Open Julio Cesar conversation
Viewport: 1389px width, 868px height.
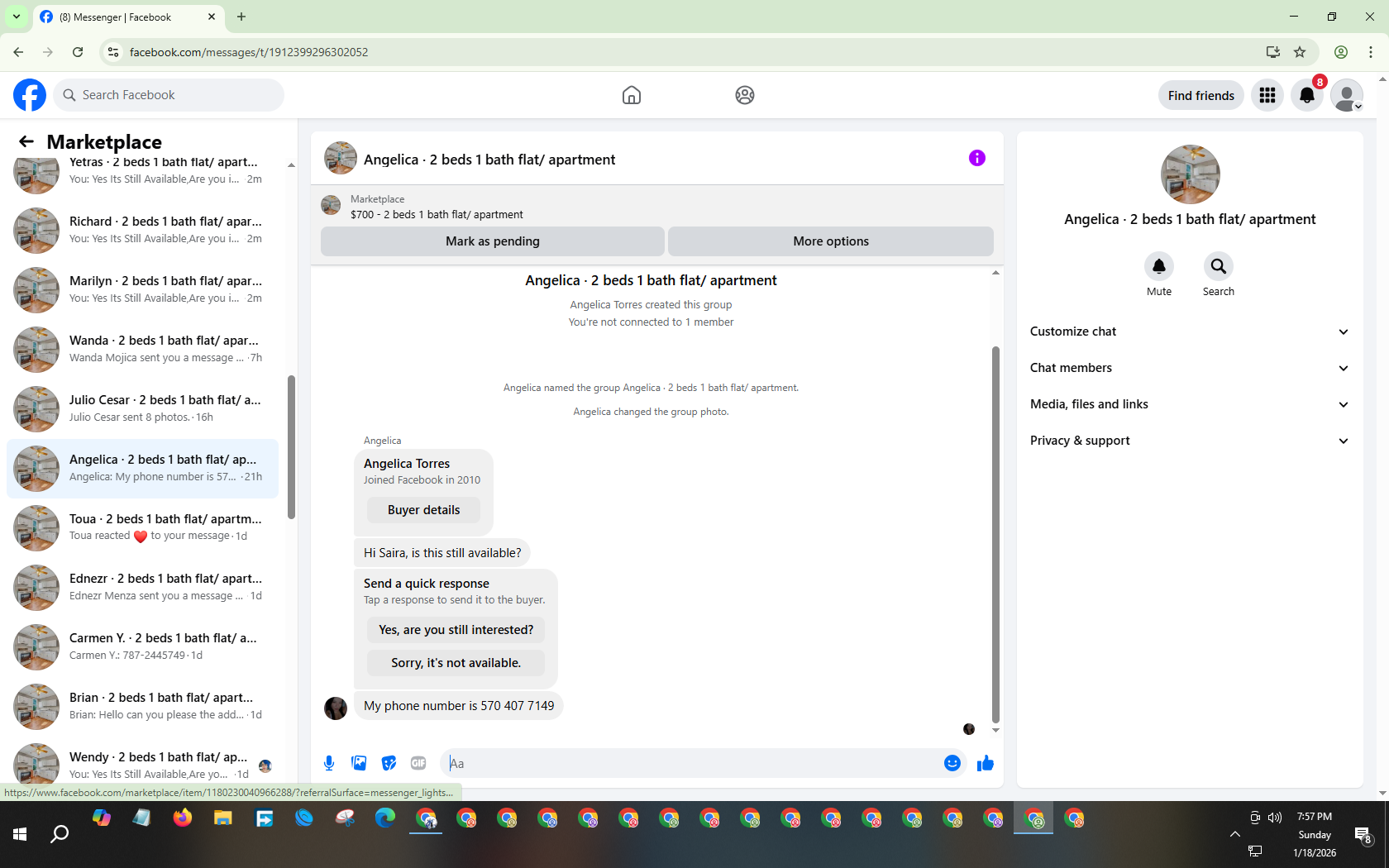(x=142, y=409)
